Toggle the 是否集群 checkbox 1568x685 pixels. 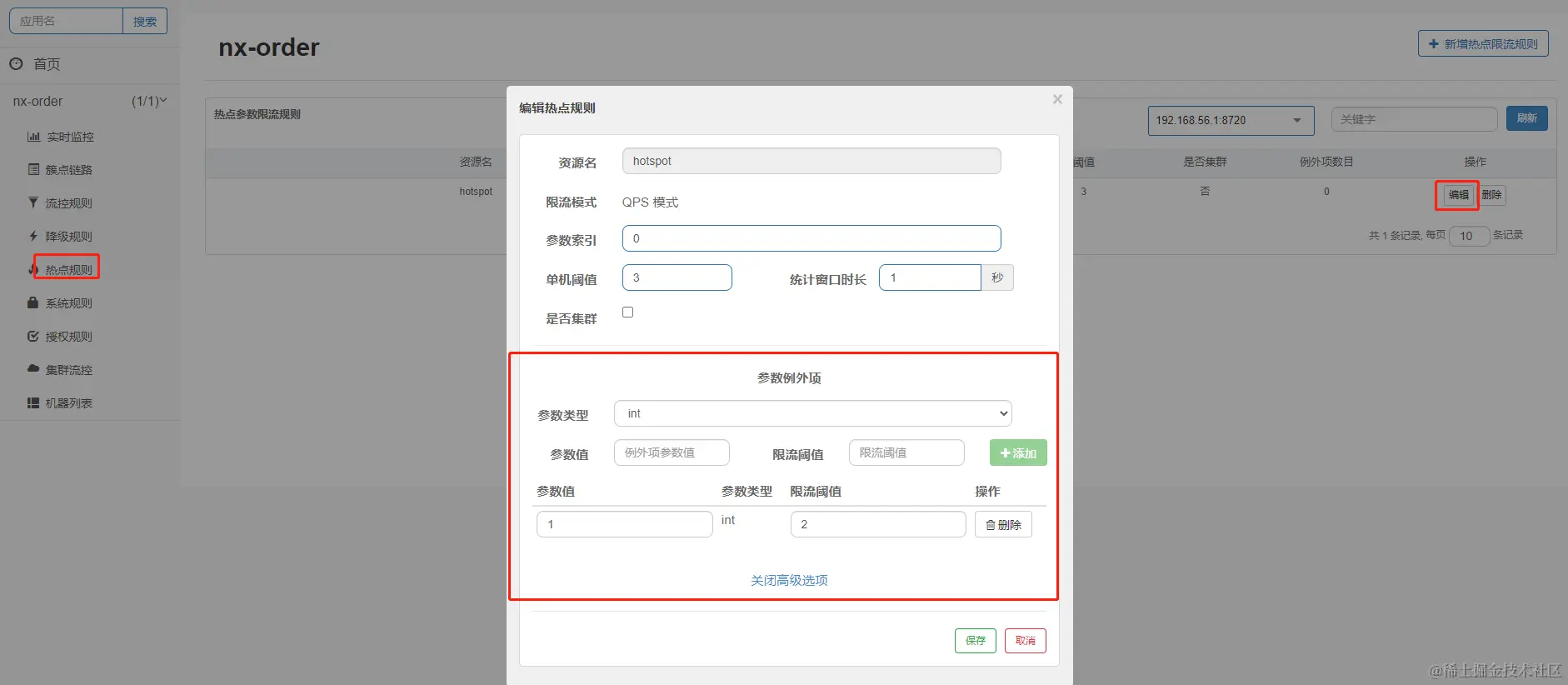point(627,312)
